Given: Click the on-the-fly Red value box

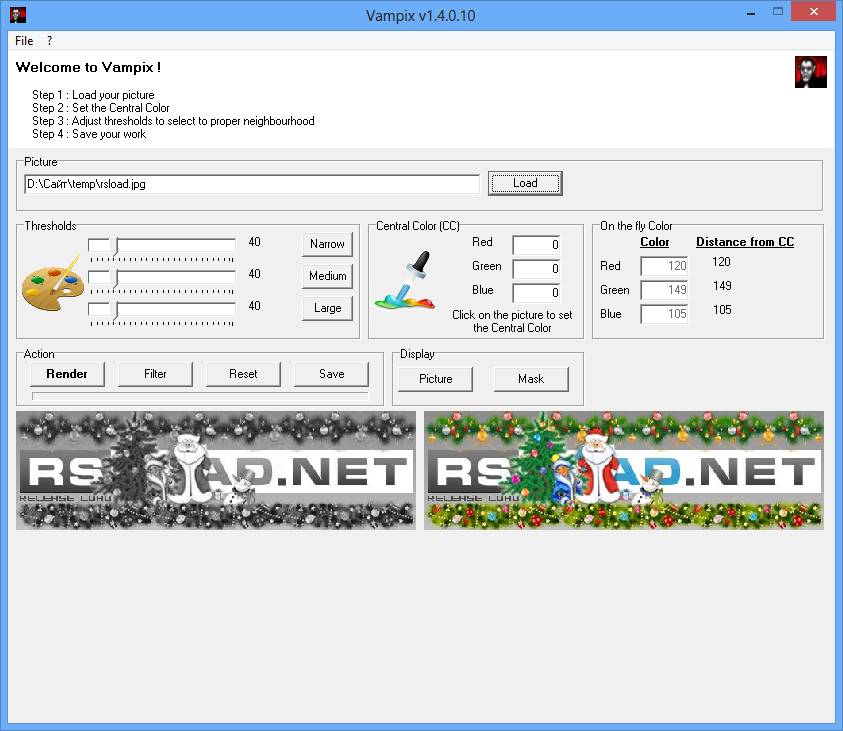Looking at the screenshot, I should coord(664,266).
